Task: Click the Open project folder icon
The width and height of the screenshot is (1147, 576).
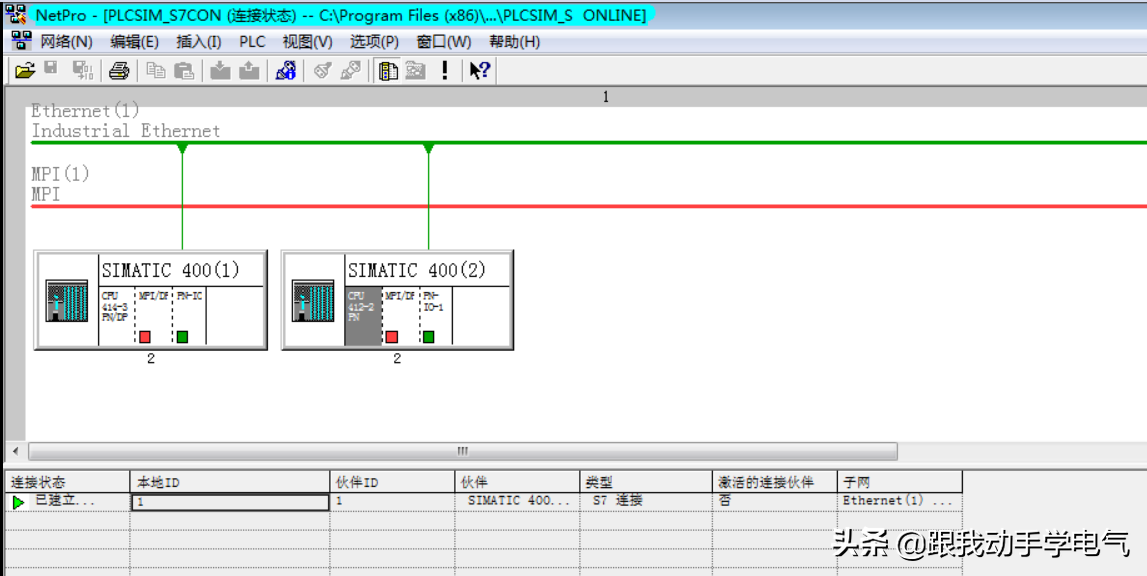Action: click(25, 70)
